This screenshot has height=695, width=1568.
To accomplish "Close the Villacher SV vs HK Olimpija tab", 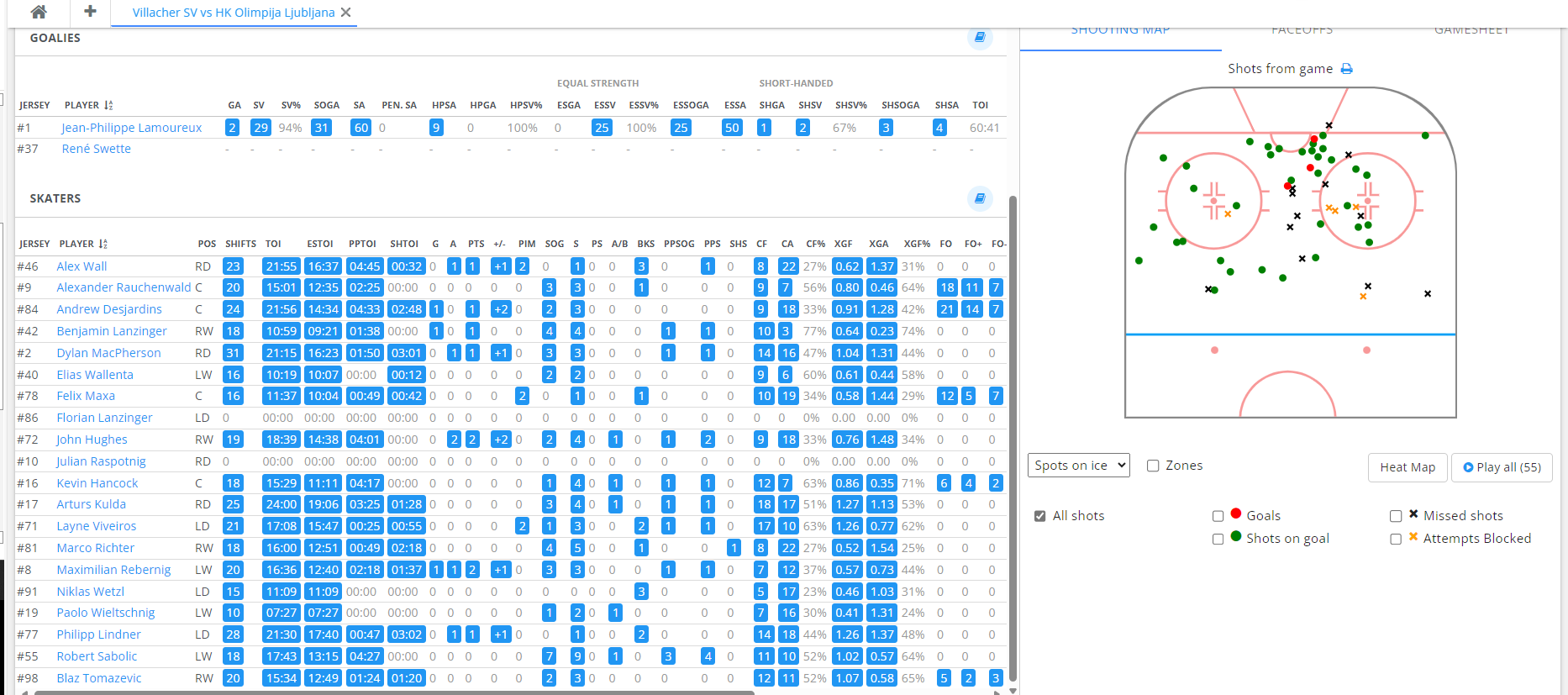I will (346, 13).
